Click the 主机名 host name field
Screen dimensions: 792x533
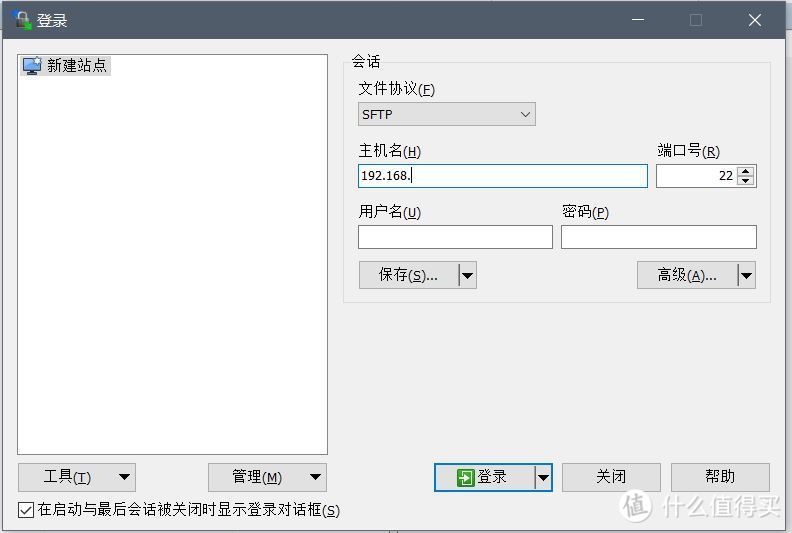click(x=502, y=176)
